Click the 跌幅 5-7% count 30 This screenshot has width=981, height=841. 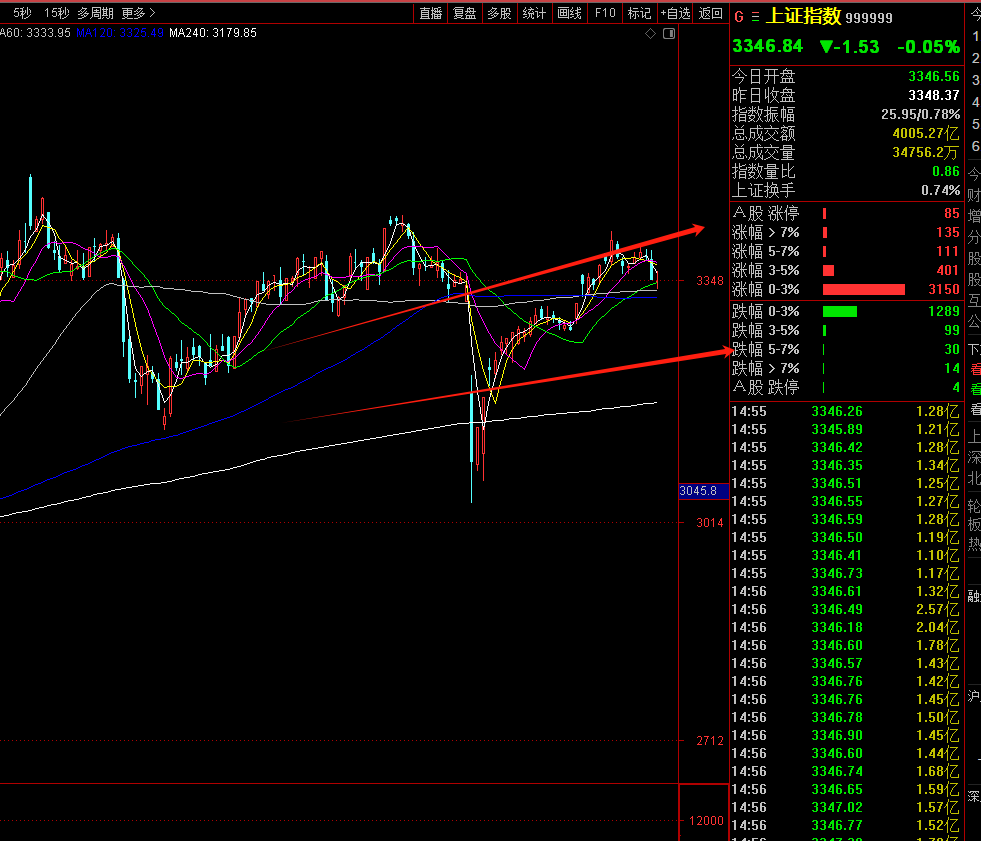click(x=952, y=349)
